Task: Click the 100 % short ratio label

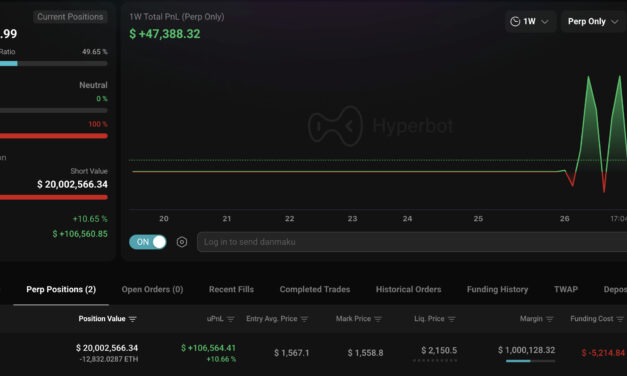Action: 98,124
